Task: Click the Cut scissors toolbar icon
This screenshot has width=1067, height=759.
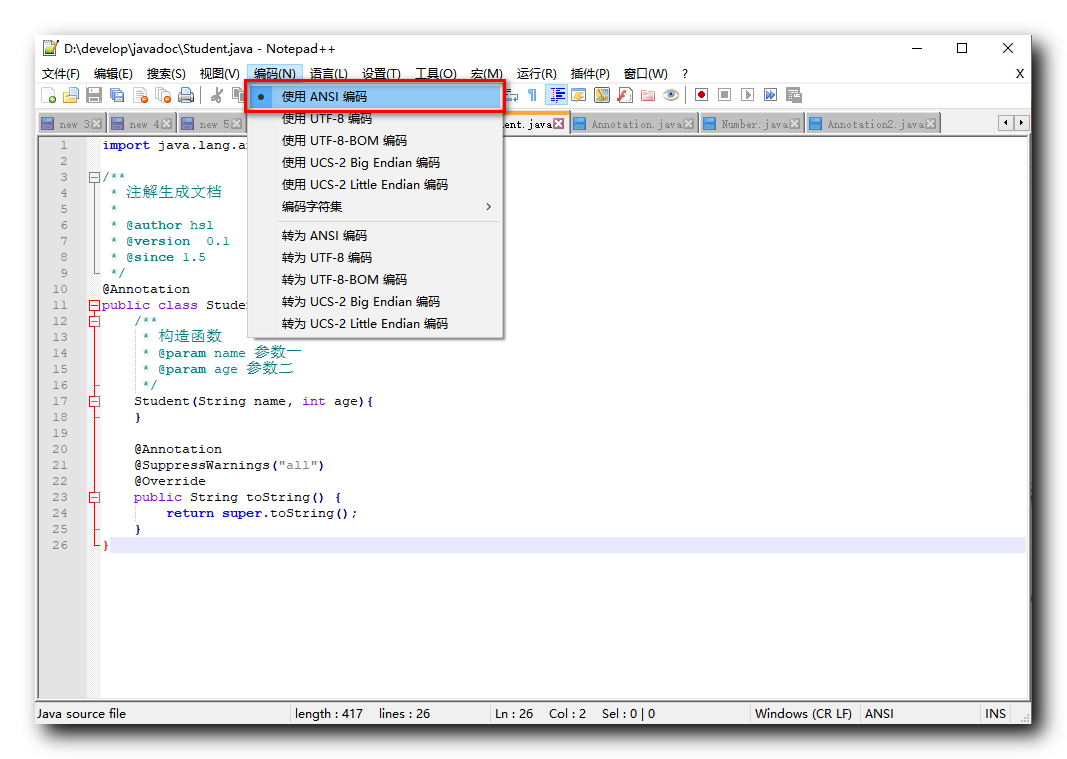Action: coord(217,95)
